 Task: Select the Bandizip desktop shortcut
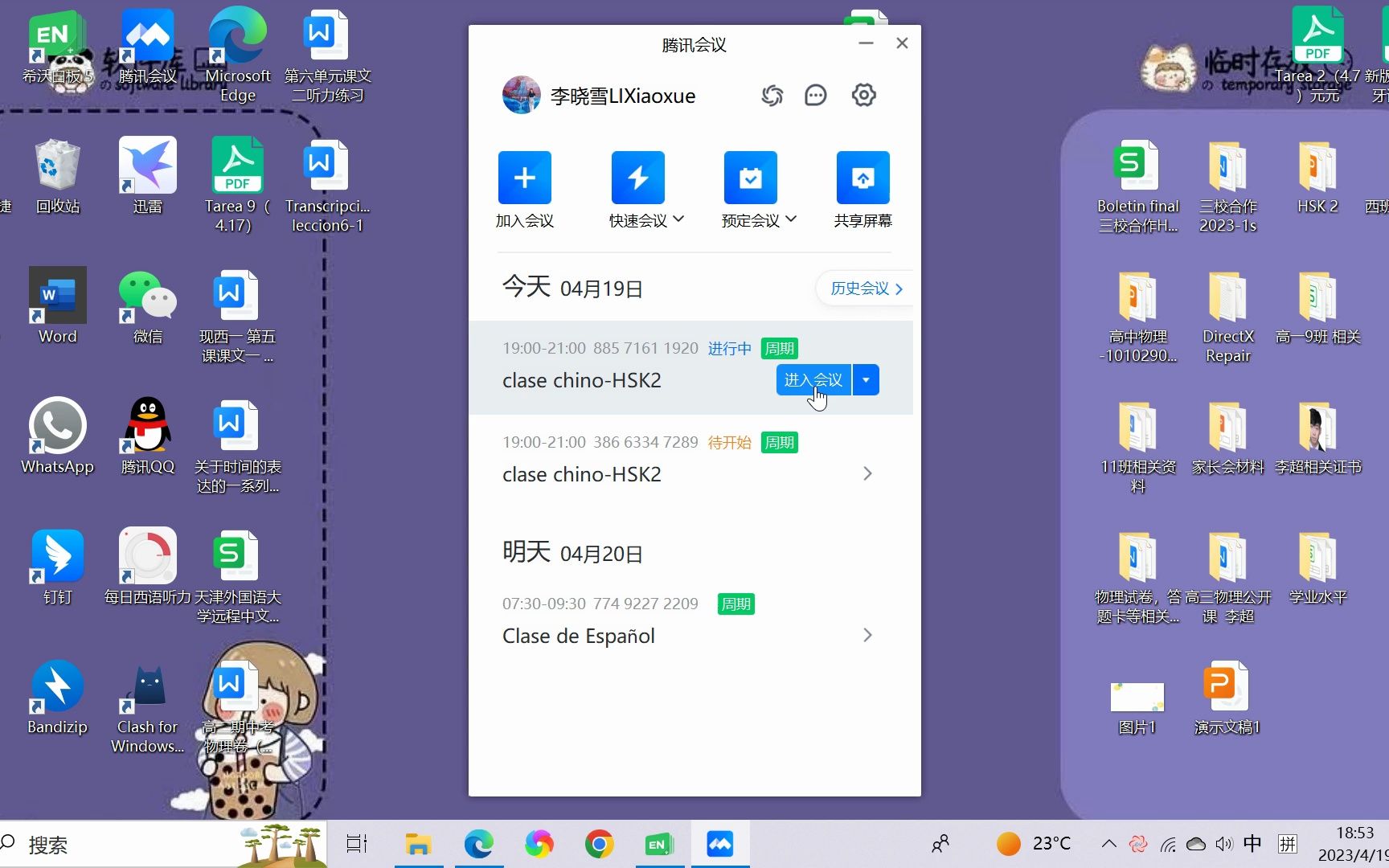click(x=58, y=697)
